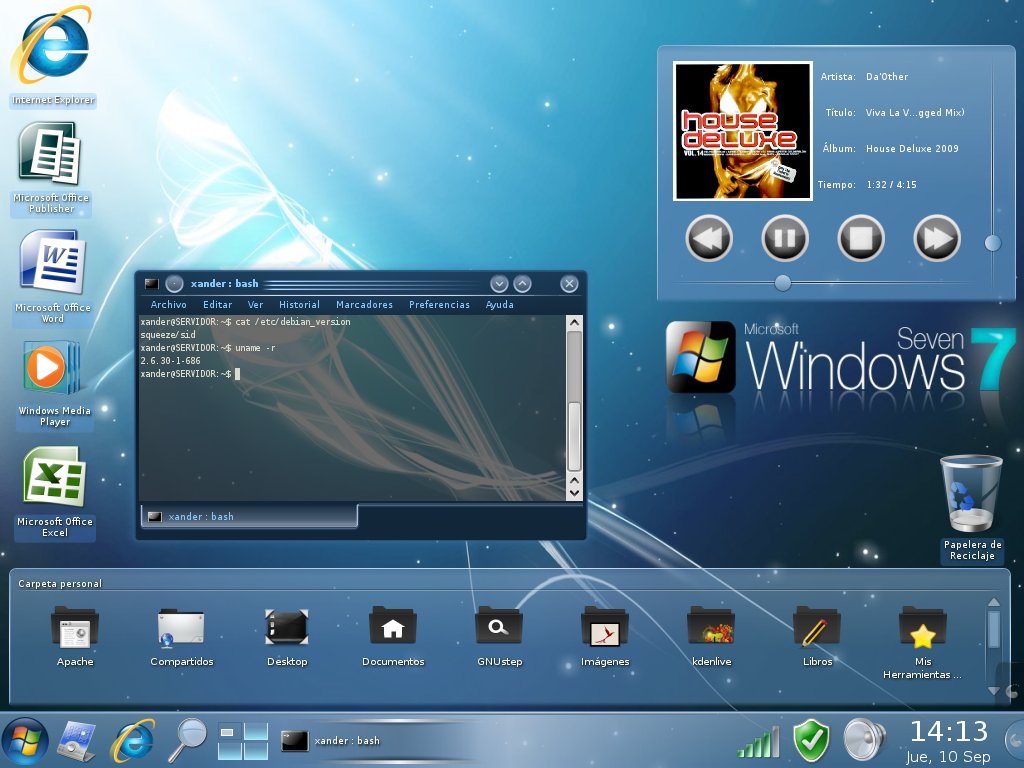Pause the playing song

(x=785, y=238)
